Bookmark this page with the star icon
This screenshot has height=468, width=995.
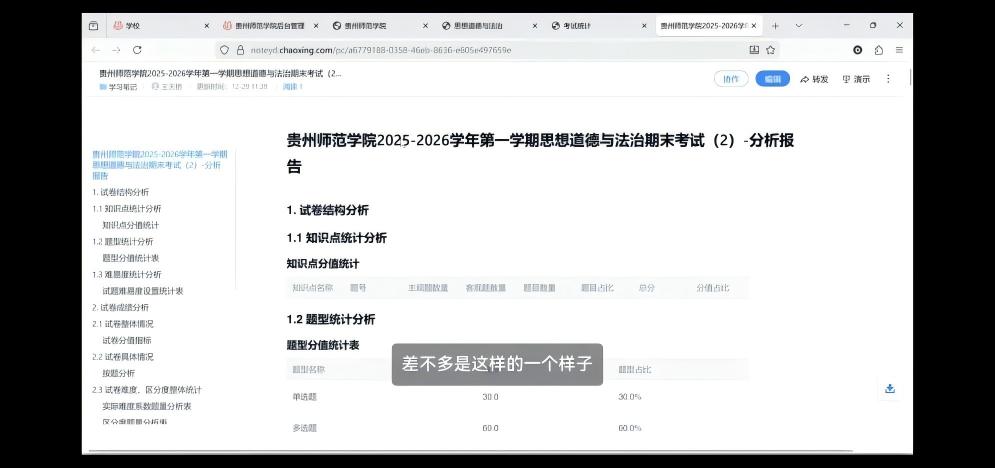coord(771,50)
